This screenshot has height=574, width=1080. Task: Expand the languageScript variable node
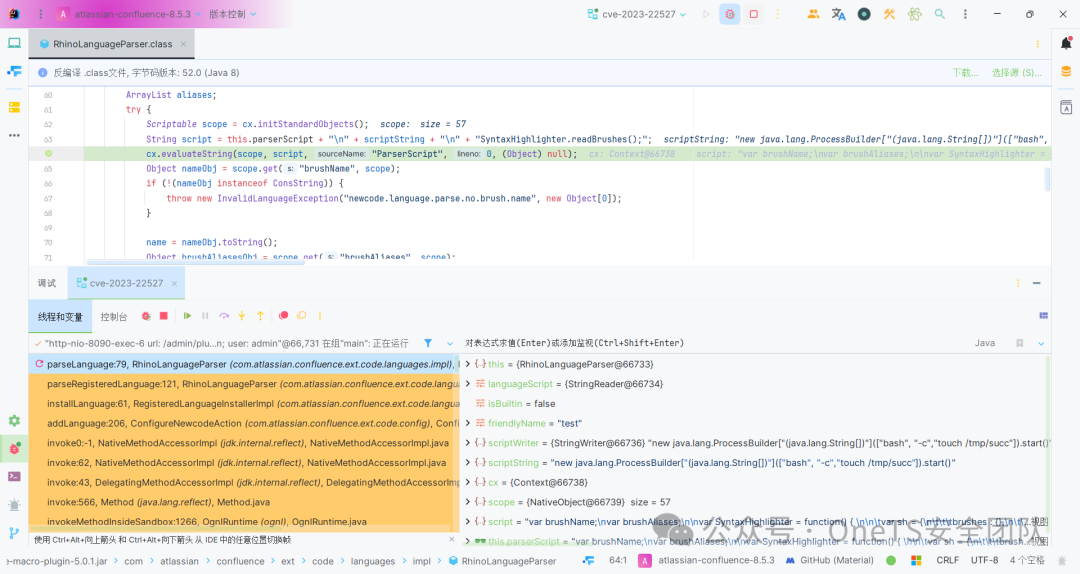click(x=468, y=384)
